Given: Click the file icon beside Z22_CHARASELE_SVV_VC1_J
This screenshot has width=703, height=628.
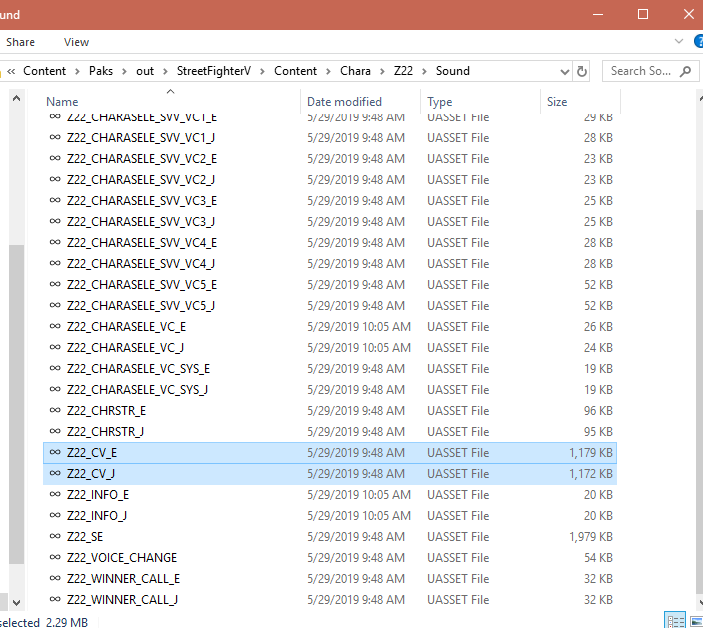Looking at the screenshot, I should [55, 137].
